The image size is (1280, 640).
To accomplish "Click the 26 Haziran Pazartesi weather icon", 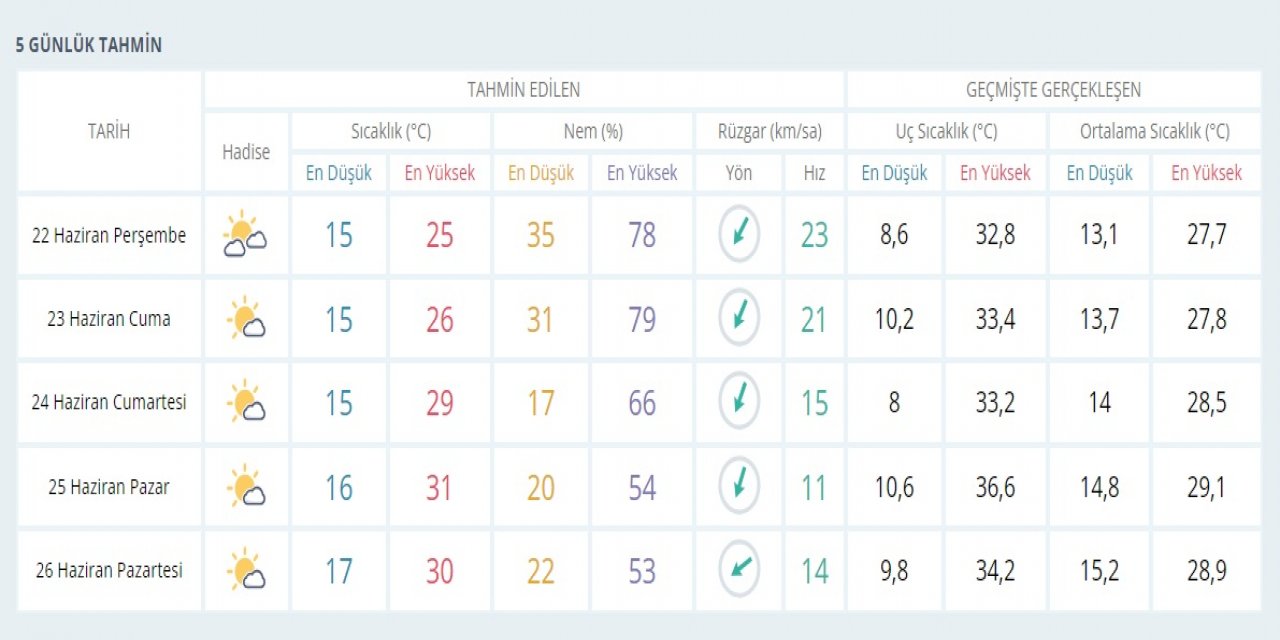I will 245,571.
